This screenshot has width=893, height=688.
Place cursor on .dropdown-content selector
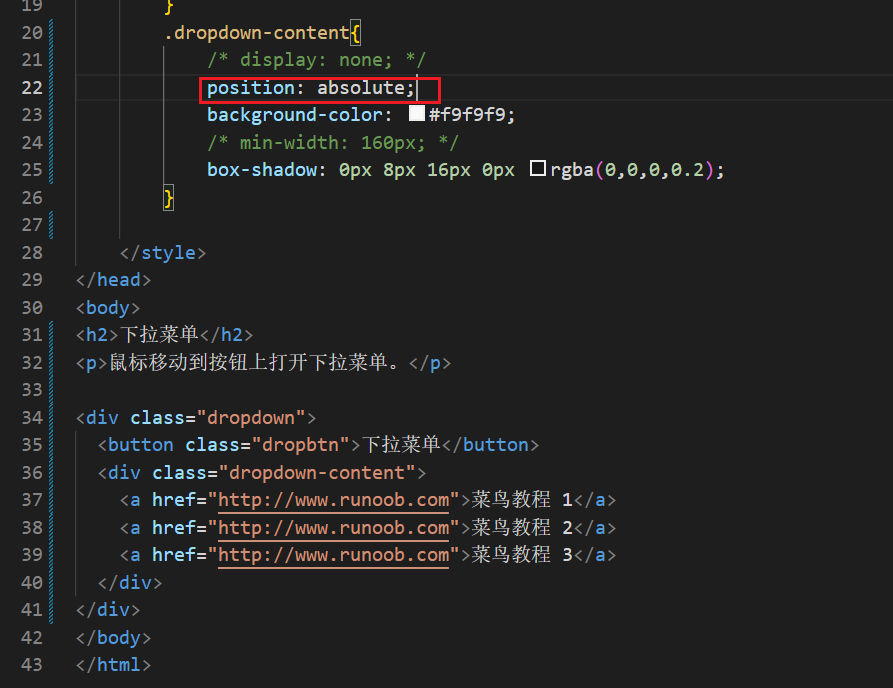(257, 33)
